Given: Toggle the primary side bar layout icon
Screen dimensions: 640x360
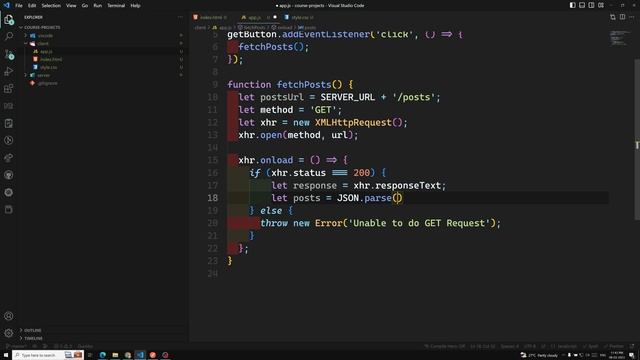Looking at the screenshot, I should pos(573,5).
